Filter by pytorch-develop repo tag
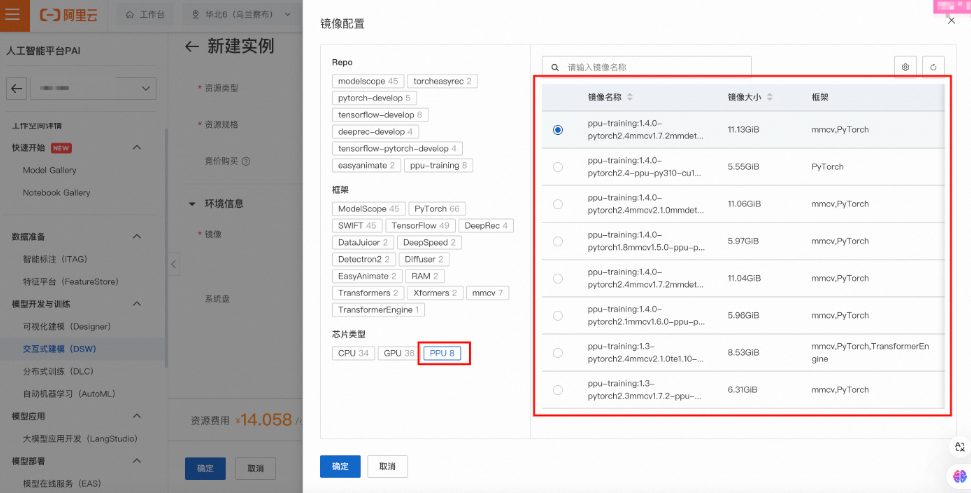 [x=374, y=98]
